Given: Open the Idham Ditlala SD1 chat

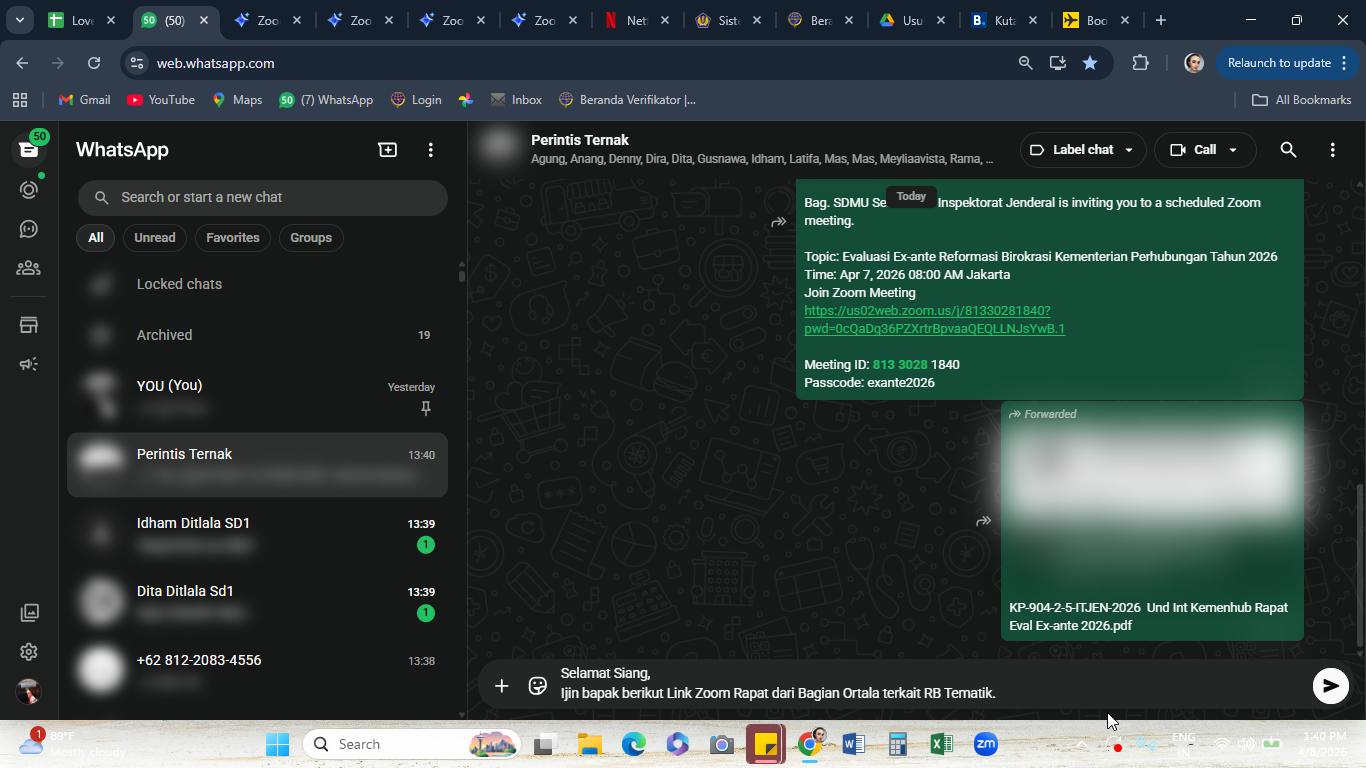Looking at the screenshot, I should [x=257, y=534].
